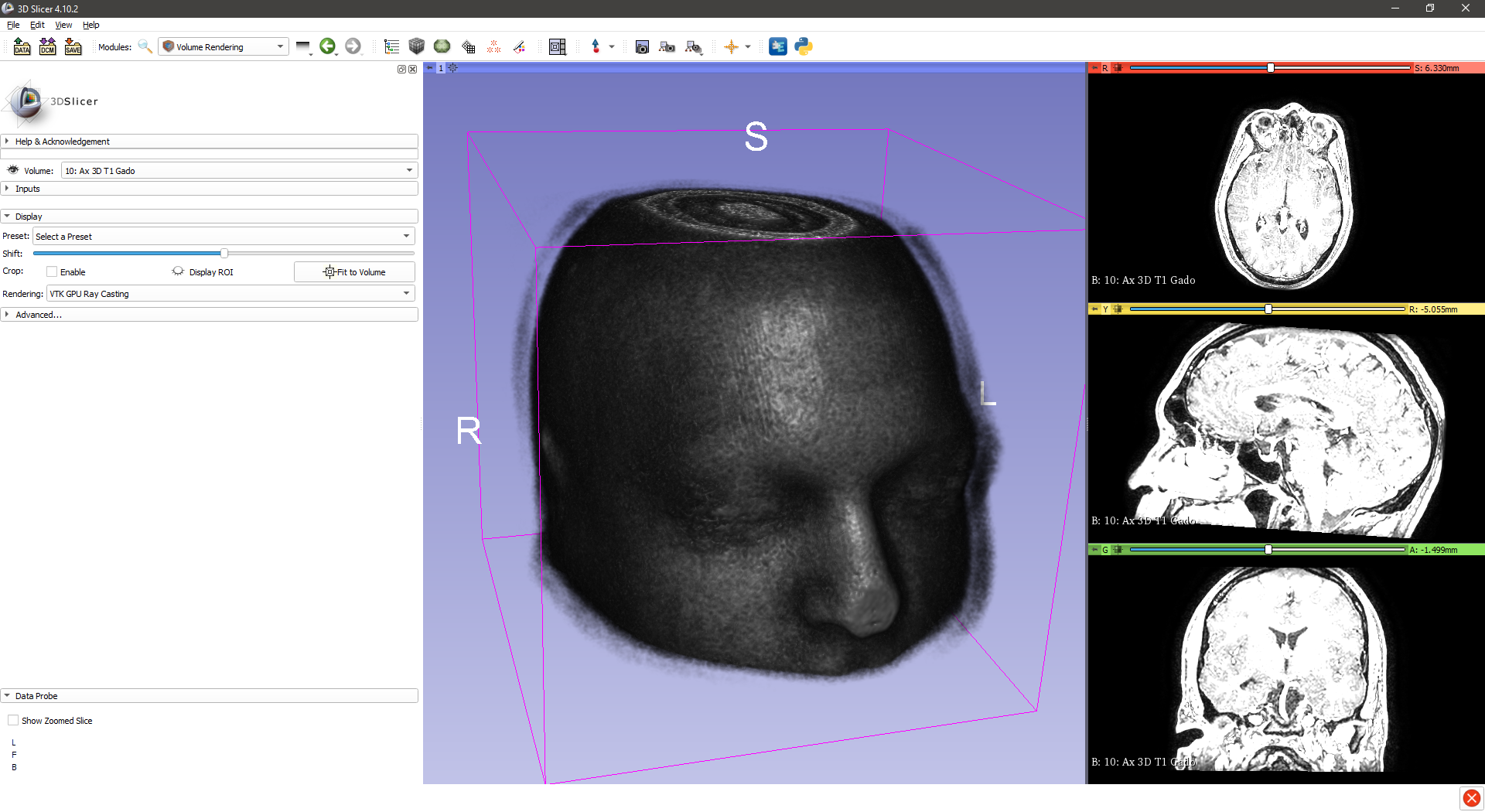Go back to previous module with green arrow

click(327, 46)
